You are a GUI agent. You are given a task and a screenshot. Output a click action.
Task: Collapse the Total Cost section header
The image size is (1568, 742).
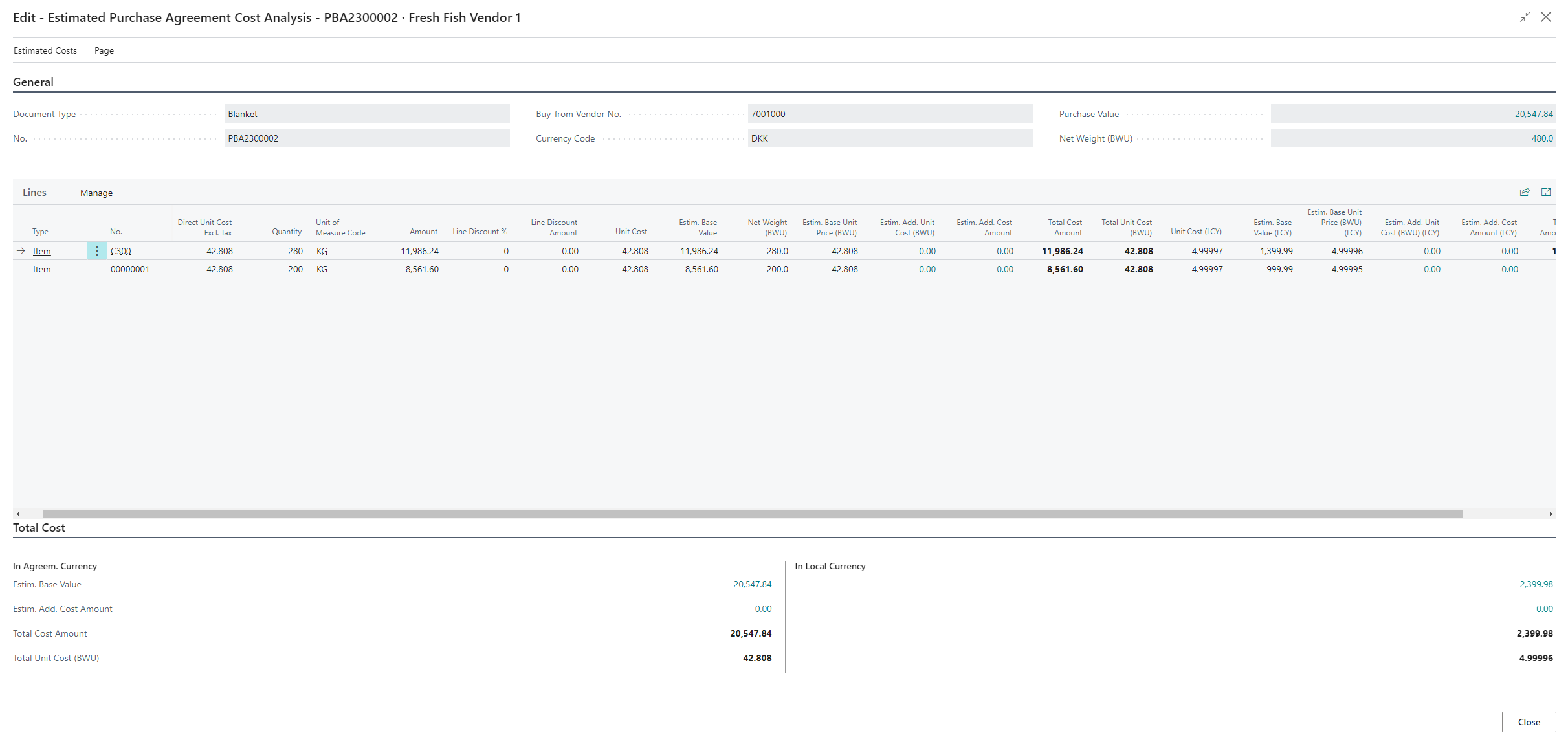pos(39,528)
